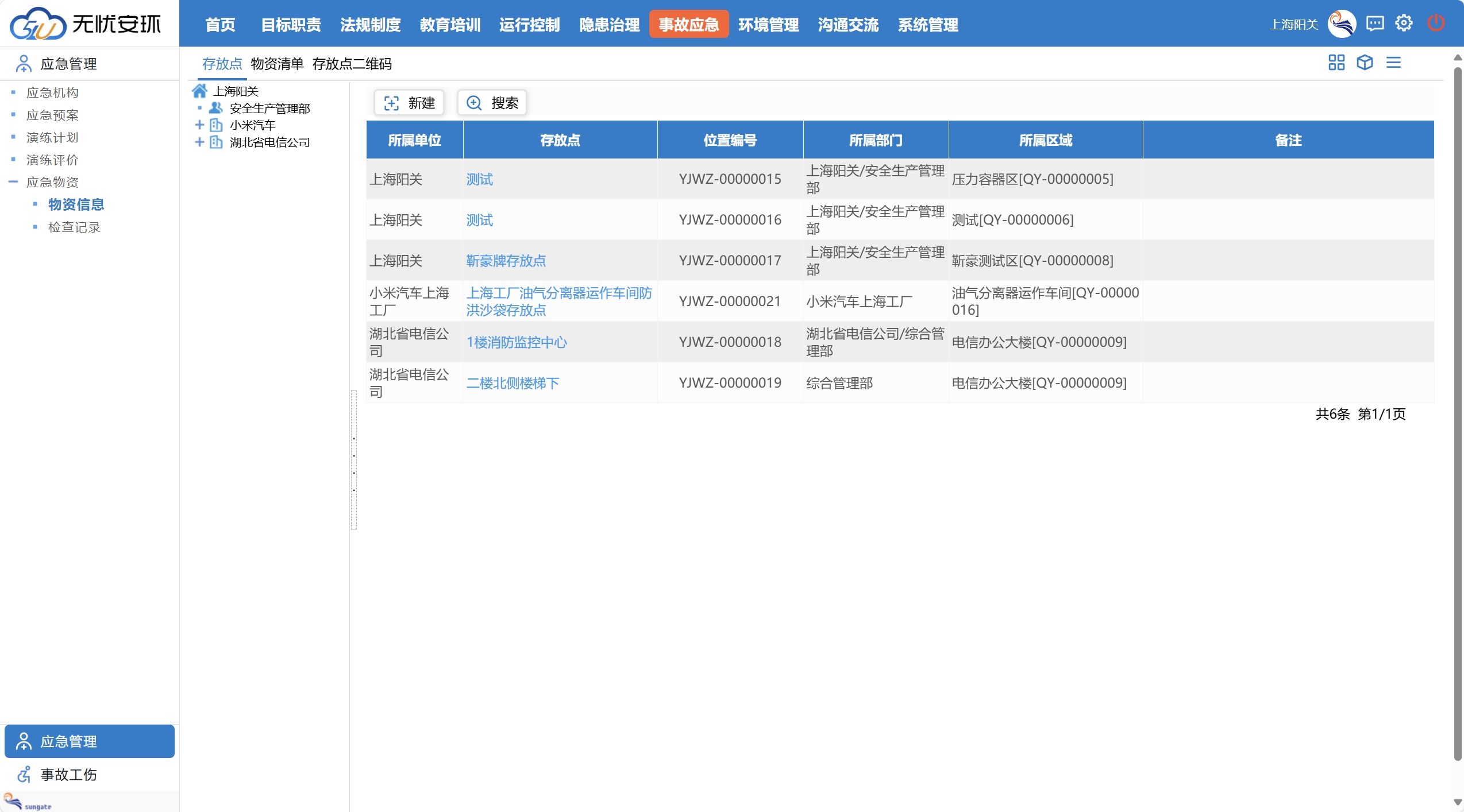Click the 压力容器区[QY-00000005] cell
The image size is (1464, 812).
tap(1046, 179)
